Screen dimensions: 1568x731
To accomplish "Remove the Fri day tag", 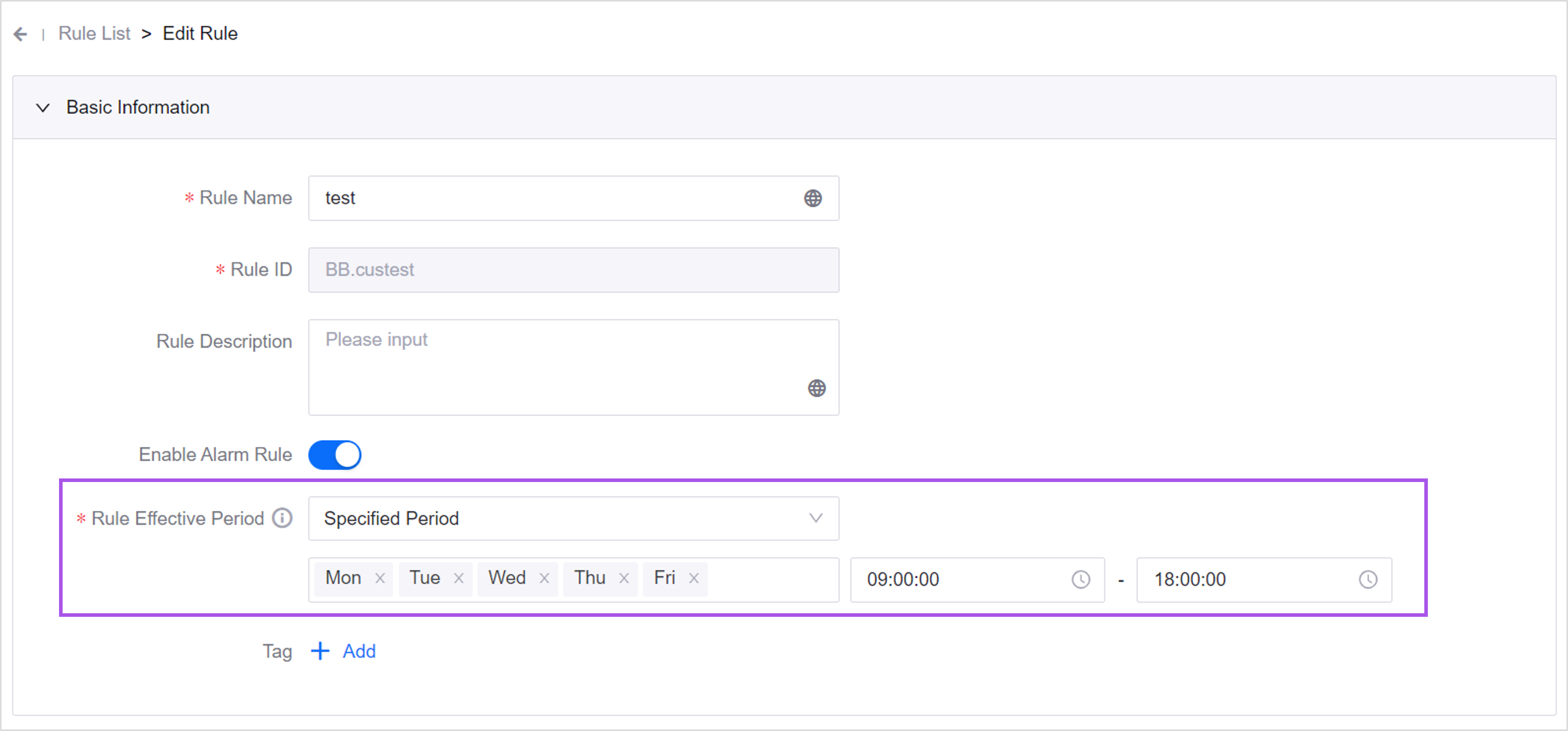I will [694, 578].
